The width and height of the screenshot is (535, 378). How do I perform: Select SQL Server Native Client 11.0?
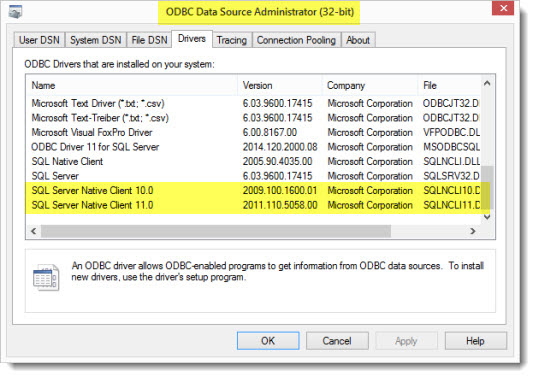252,205
